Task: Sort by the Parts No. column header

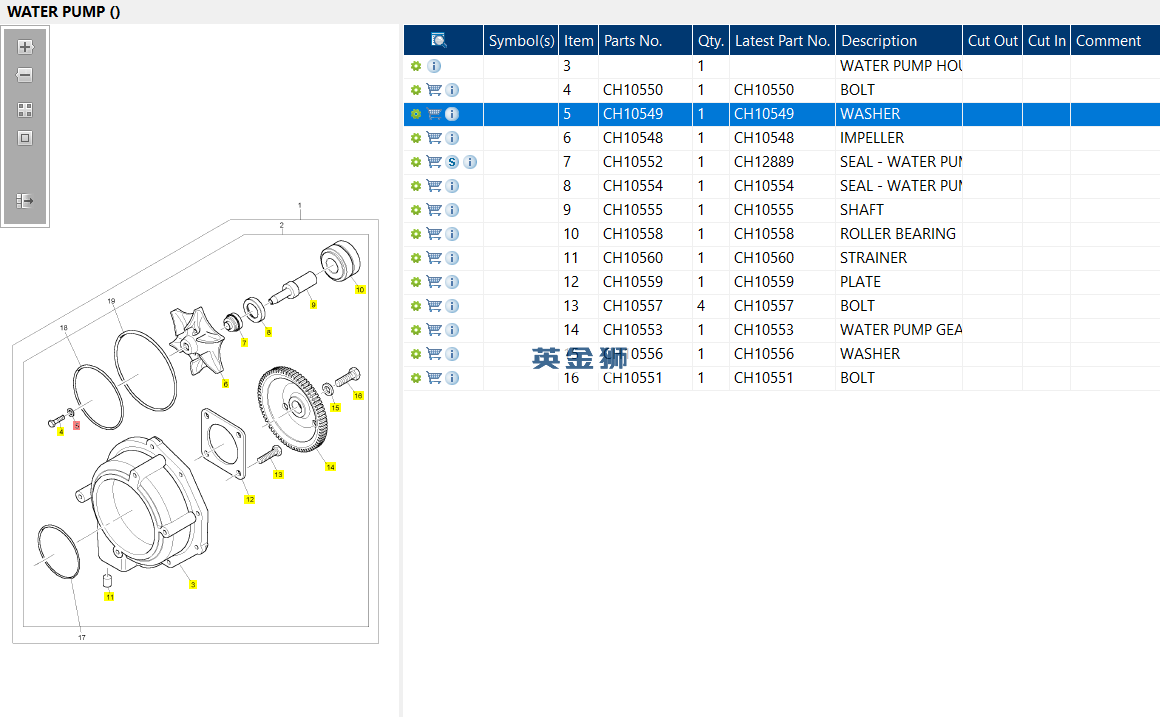Action: [633, 41]
